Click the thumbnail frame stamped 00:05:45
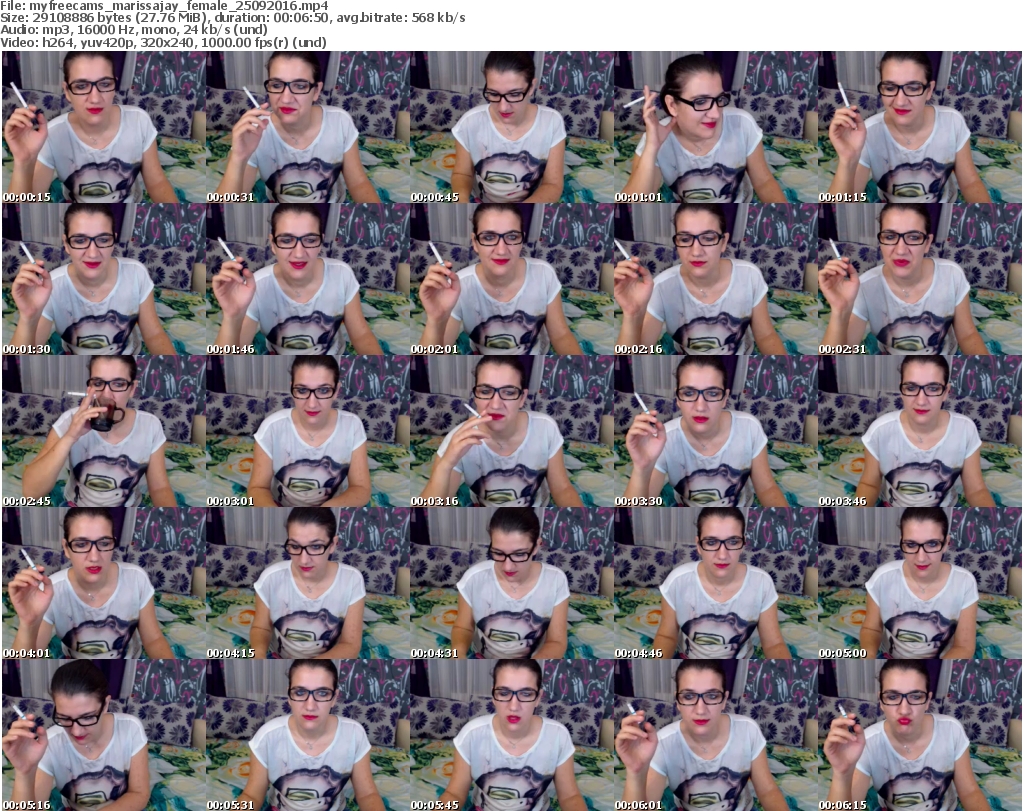 [x=512, y=735]
